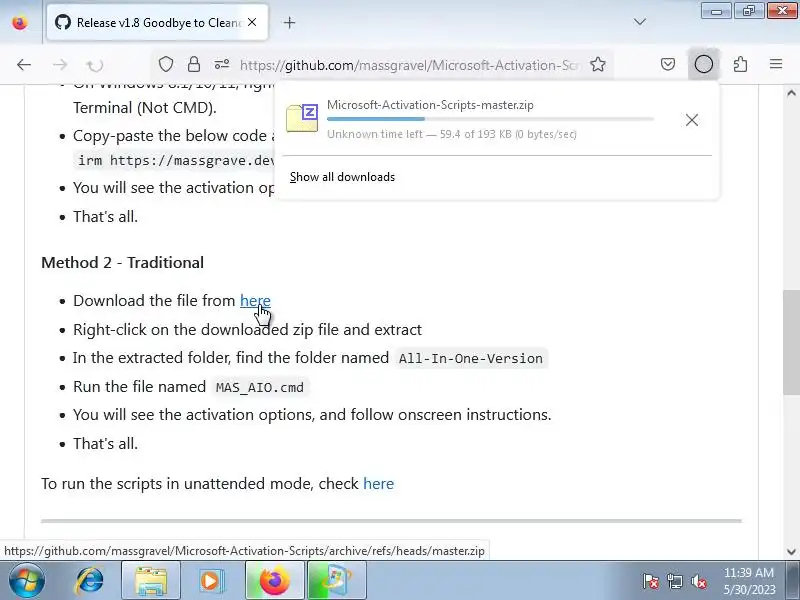Image resolution: width=800 pixels, height=600 pixels.
Task: Open Windows Media Player from taskbar
Action: click(x=212, y=580)
